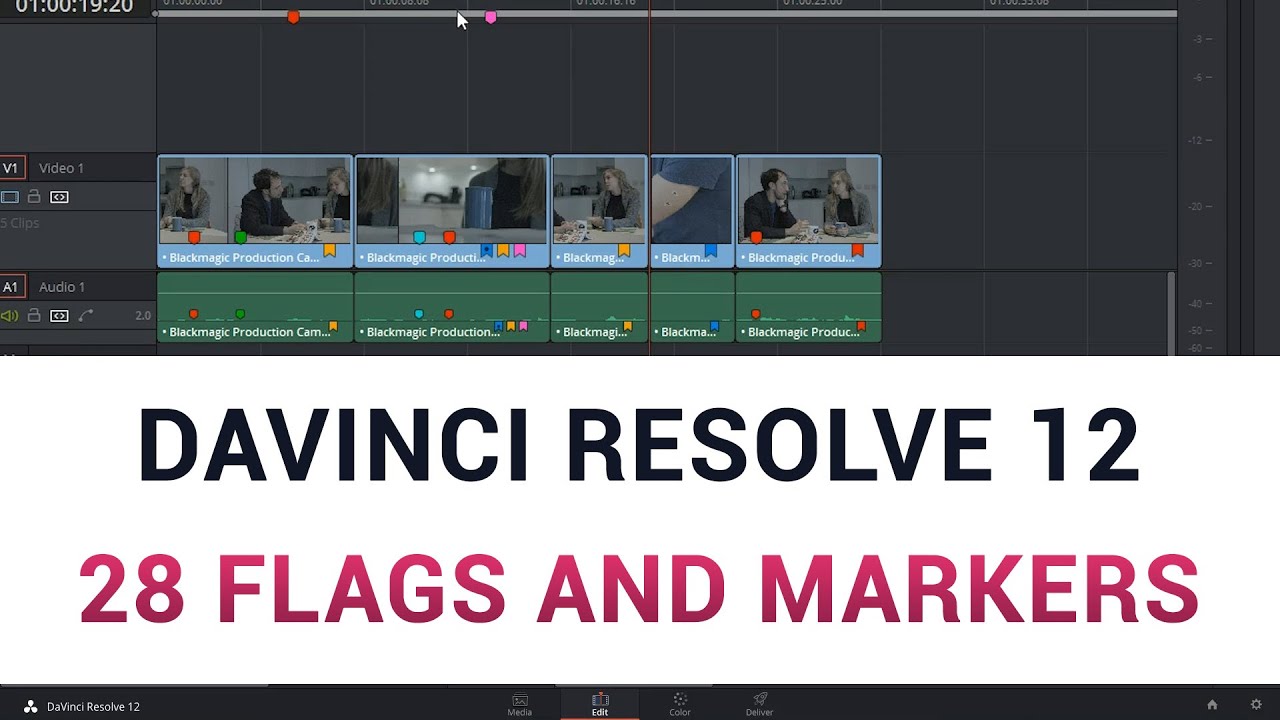Viewport: 1280px width, 720px height.
Task: Click the blue flag on second video clip
Action: click(x=487, y=250)
